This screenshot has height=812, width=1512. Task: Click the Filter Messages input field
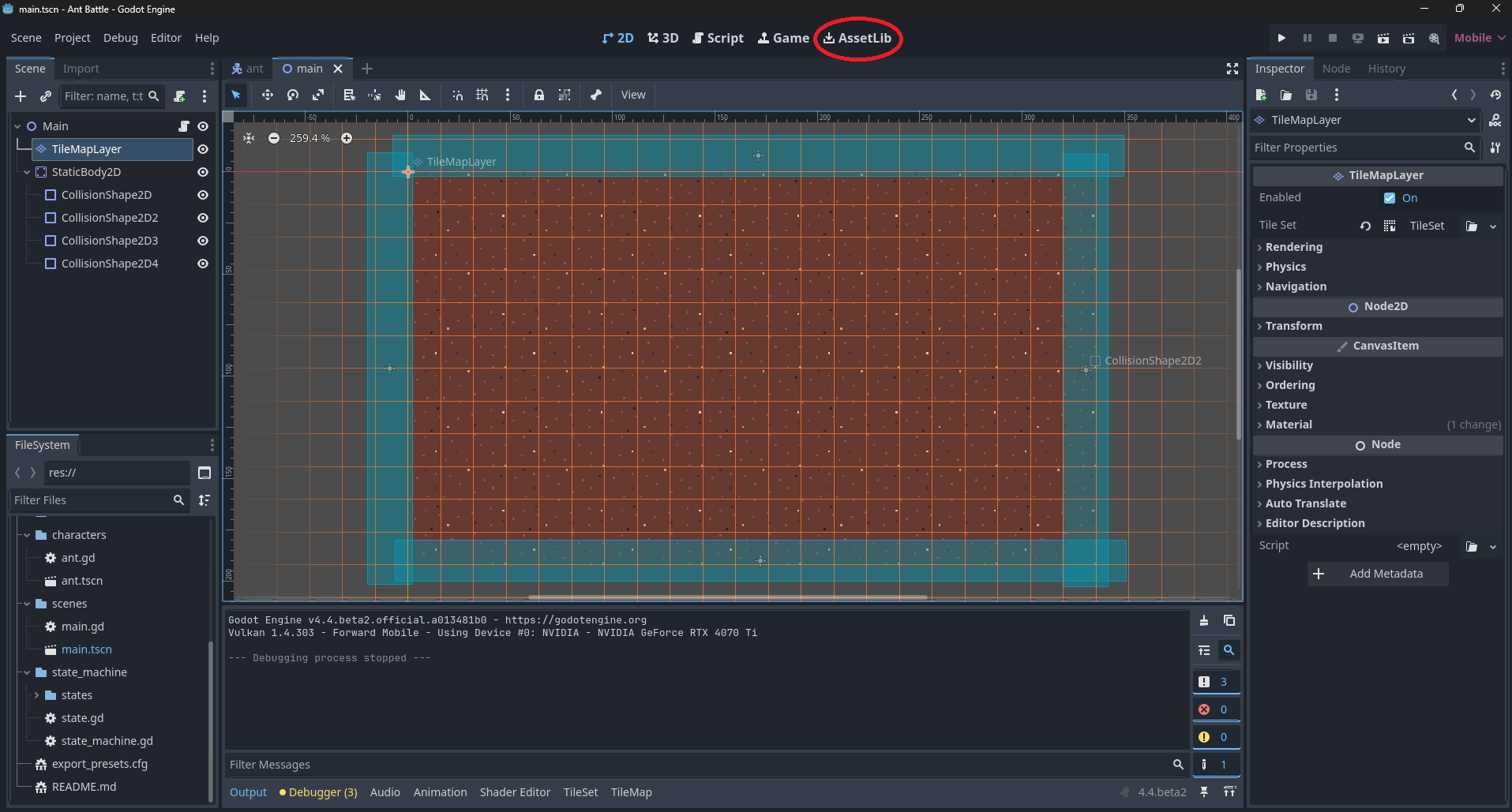click(706, 765)
